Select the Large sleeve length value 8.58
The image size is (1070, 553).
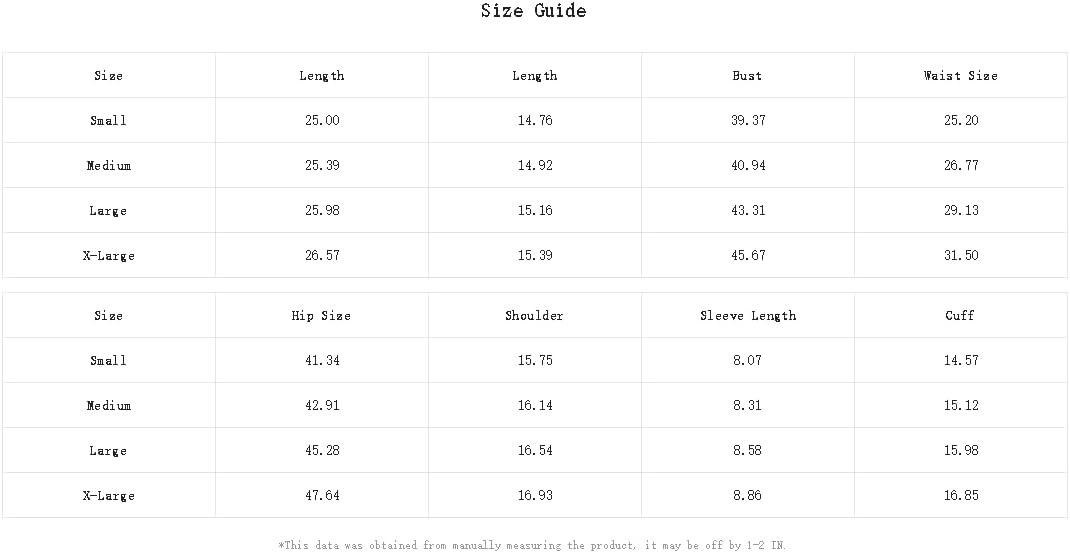click(747, 451)
